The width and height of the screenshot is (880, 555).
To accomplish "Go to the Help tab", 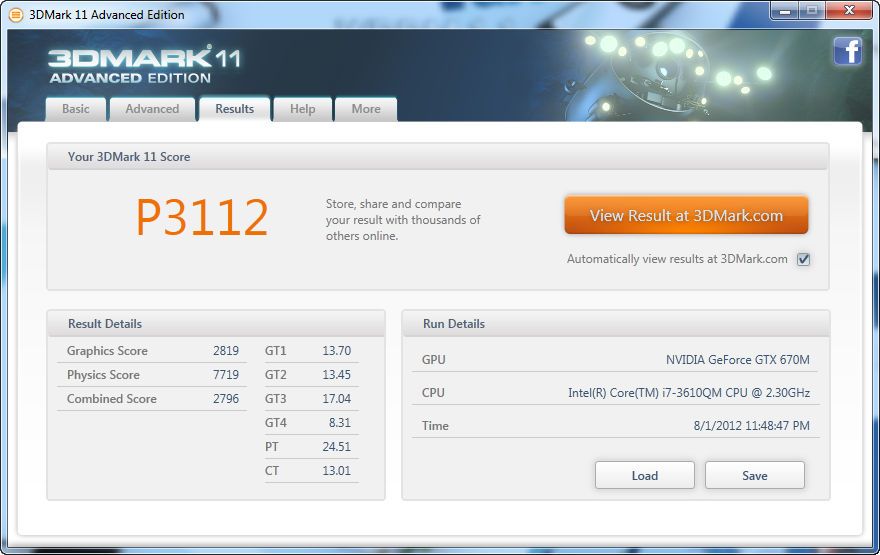I will (x=302, y=109).
